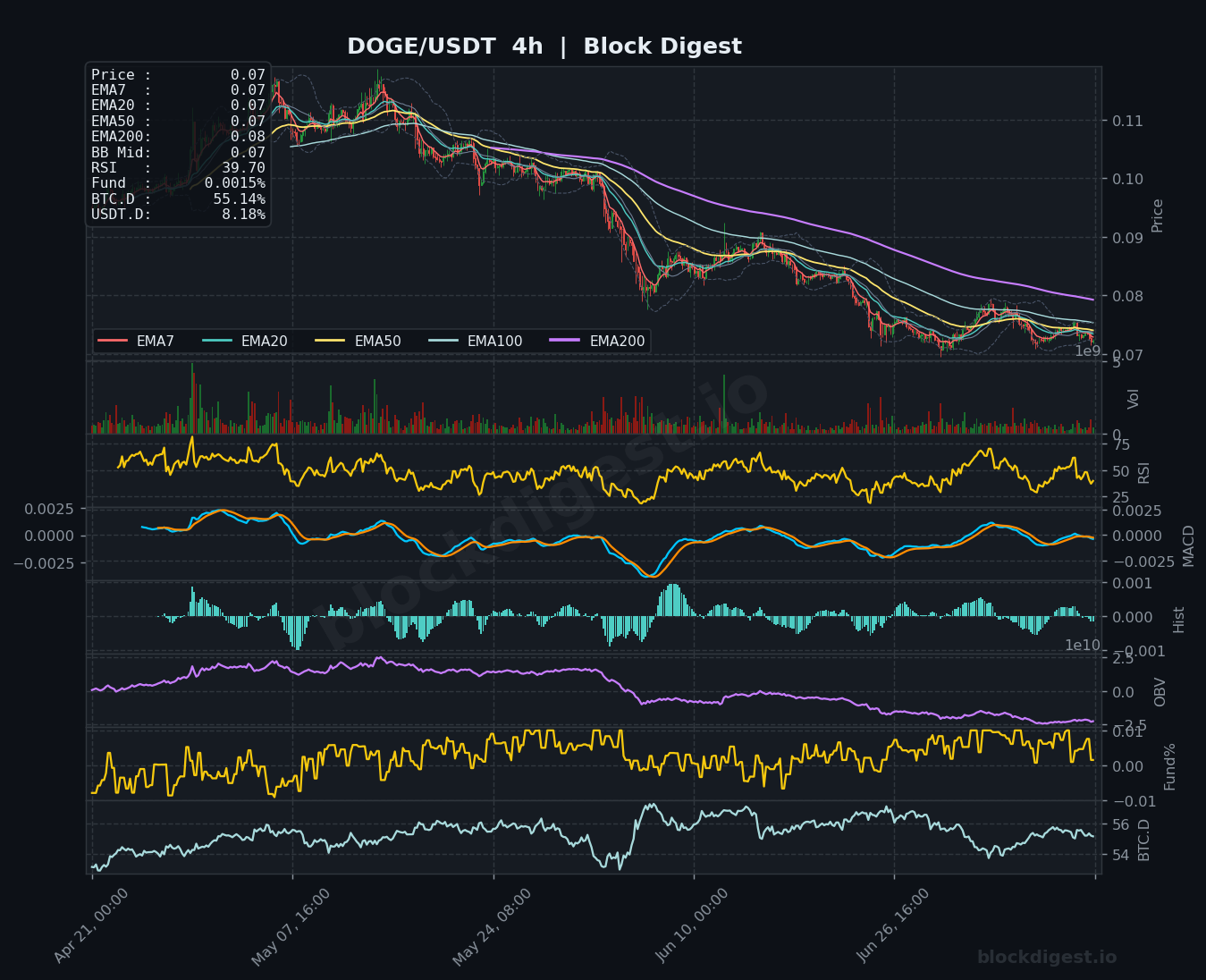Click the Price axis label
The height and width of the screenshot is (980, 1206).
coord(1158,215)
